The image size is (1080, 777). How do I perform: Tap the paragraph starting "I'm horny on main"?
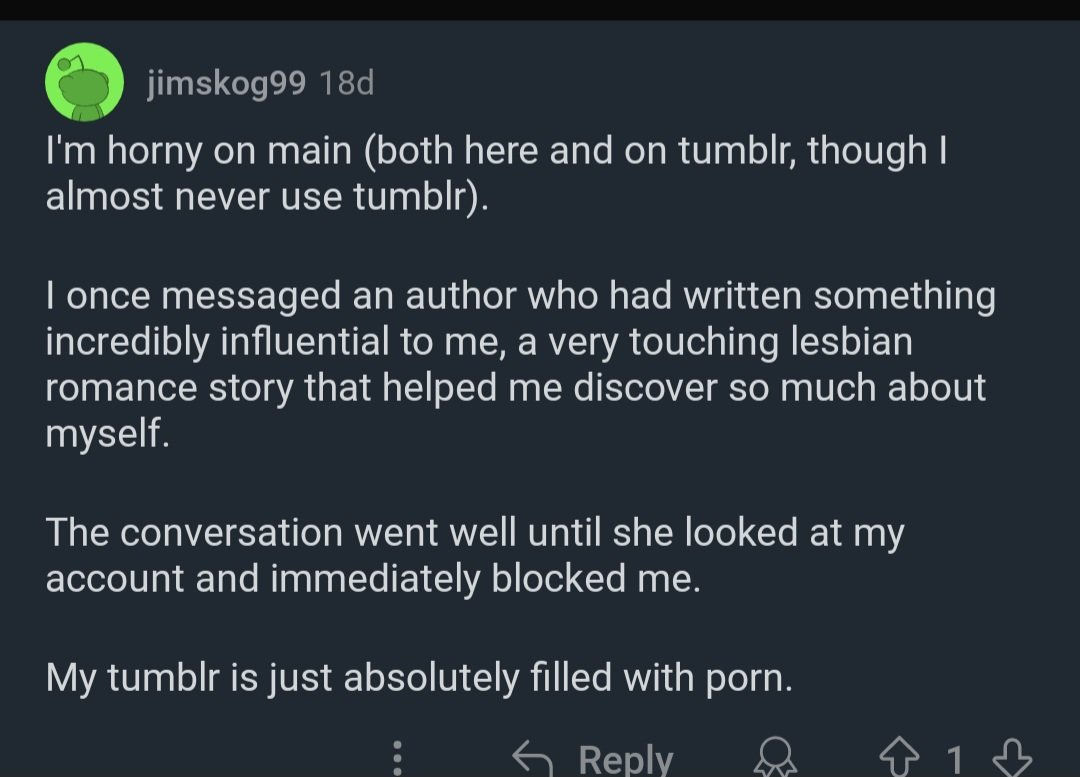click(x=495, y=172)
